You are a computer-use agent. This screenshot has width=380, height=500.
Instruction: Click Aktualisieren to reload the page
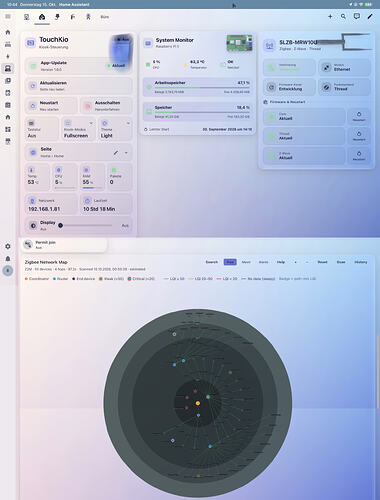(x=79, y=86)
